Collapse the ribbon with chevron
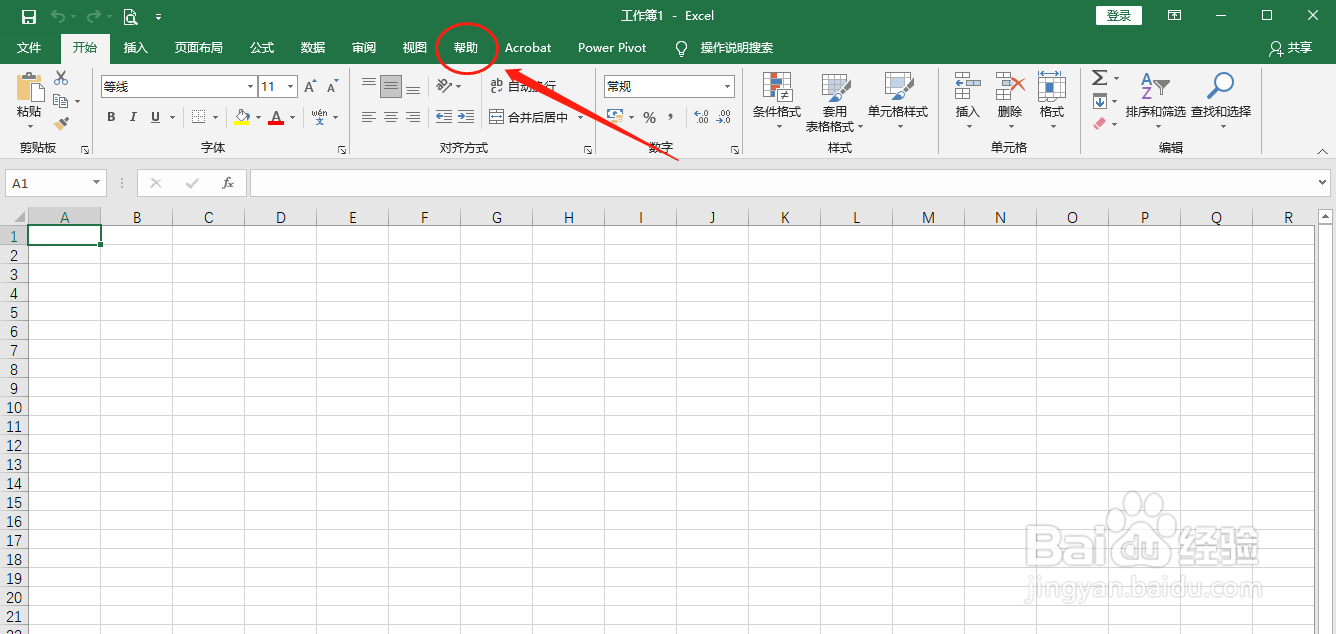This screenshot has height=634, width=1336. pos(1322,151)
